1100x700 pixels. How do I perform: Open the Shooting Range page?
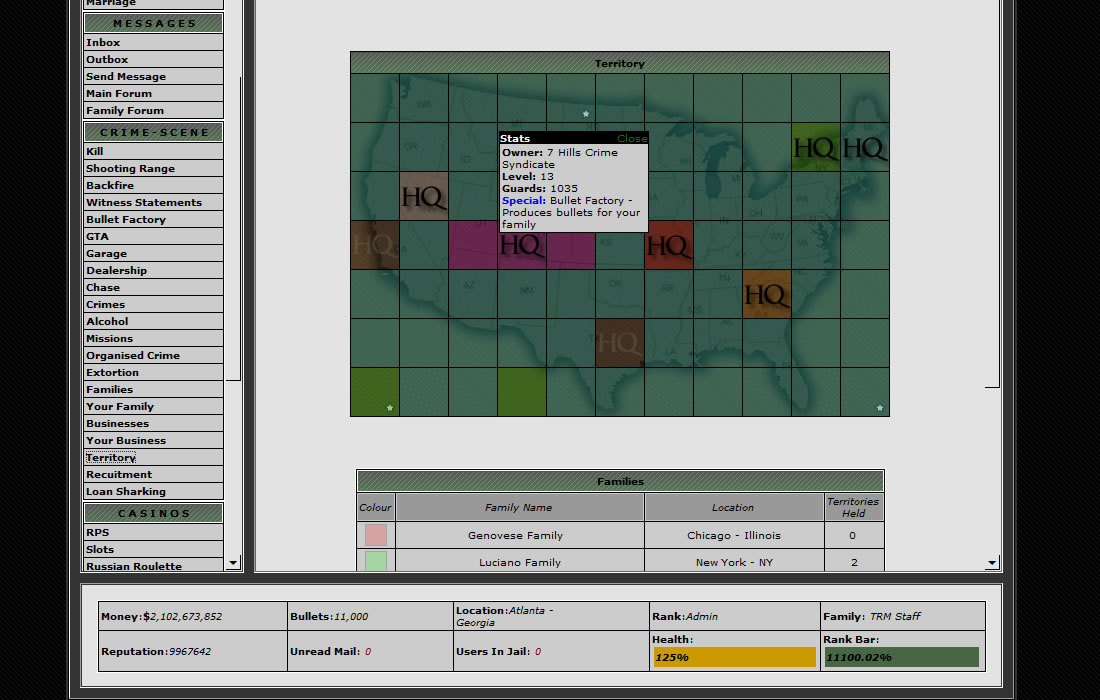coord(130,169)
